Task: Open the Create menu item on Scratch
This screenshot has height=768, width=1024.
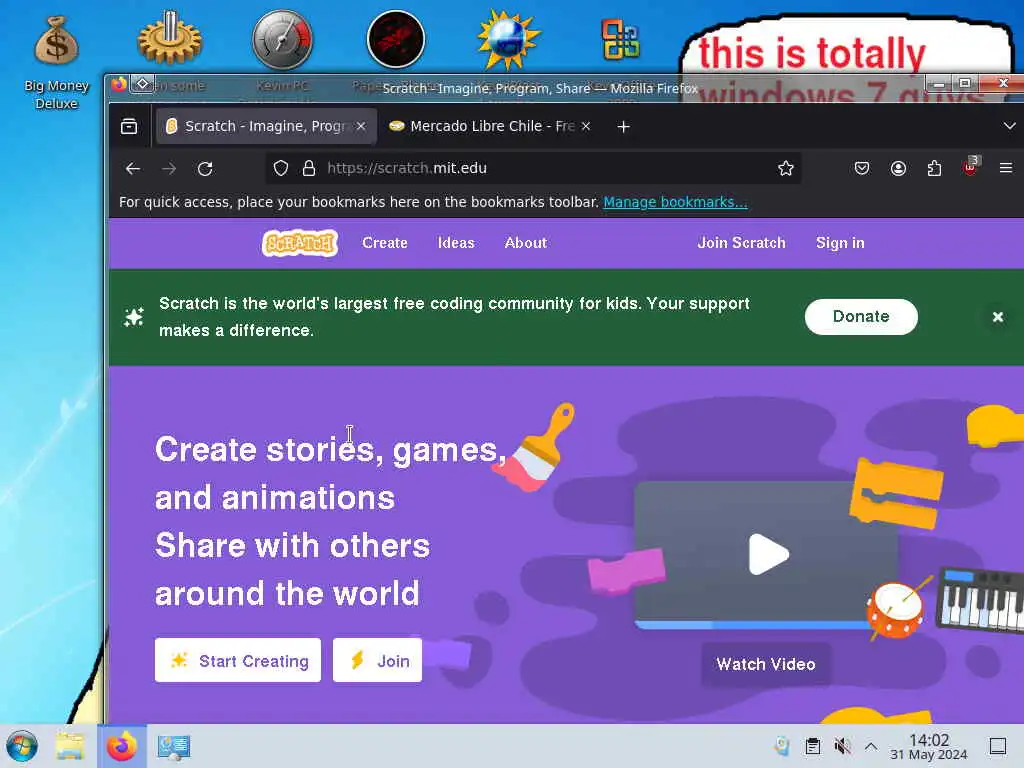Action: click(385, 243)
